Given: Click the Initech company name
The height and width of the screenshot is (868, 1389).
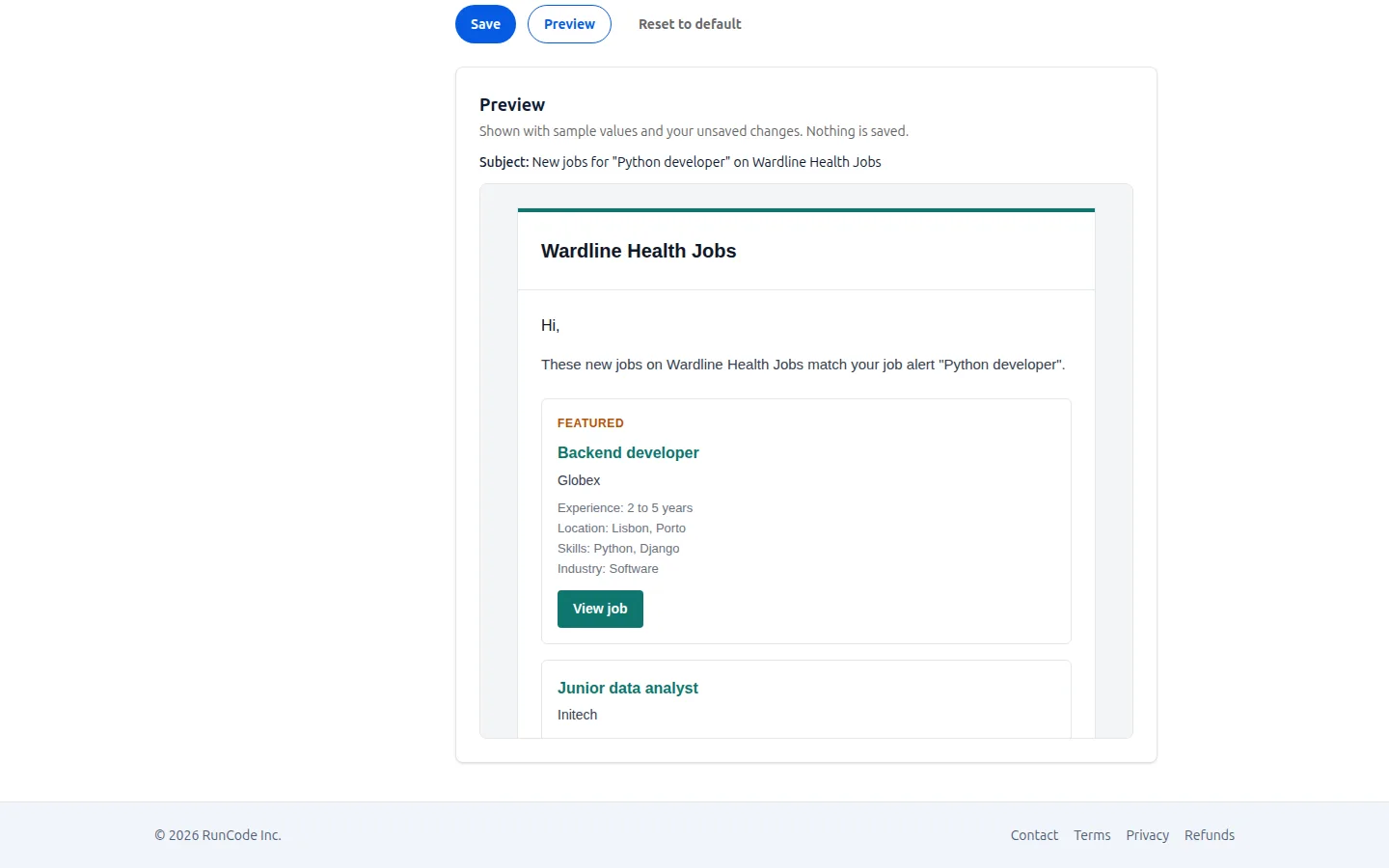Looking at the screenshot, I should pos(577,715).
